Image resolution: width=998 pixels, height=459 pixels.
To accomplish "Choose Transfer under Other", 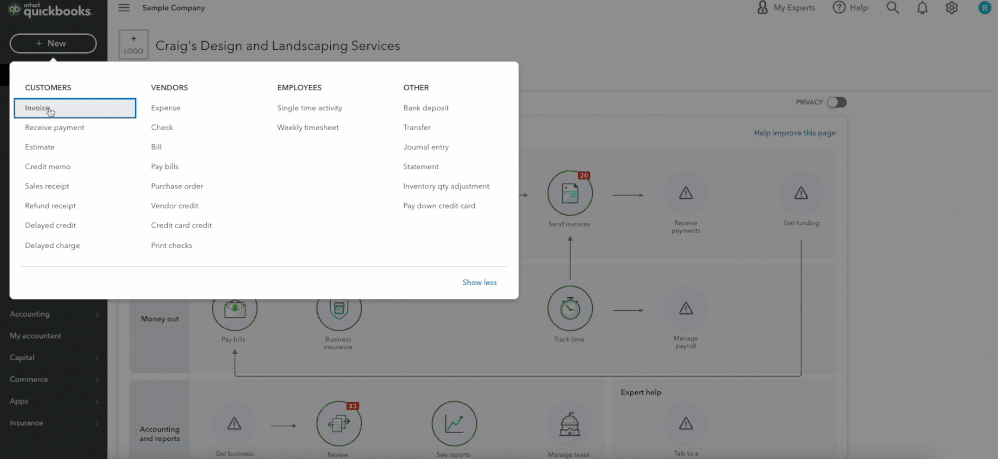I will point(417,127).
